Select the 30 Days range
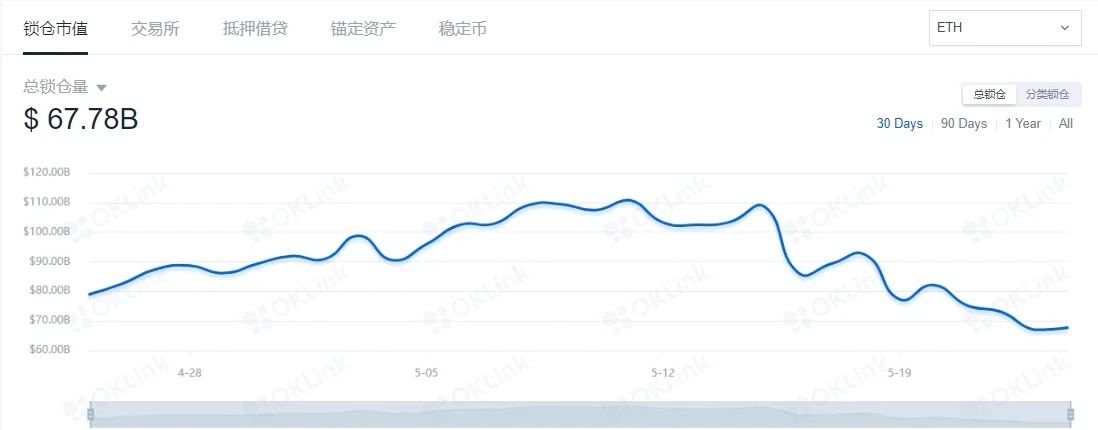The width and height of the screenshot is (1098, 430). point(900,124)
